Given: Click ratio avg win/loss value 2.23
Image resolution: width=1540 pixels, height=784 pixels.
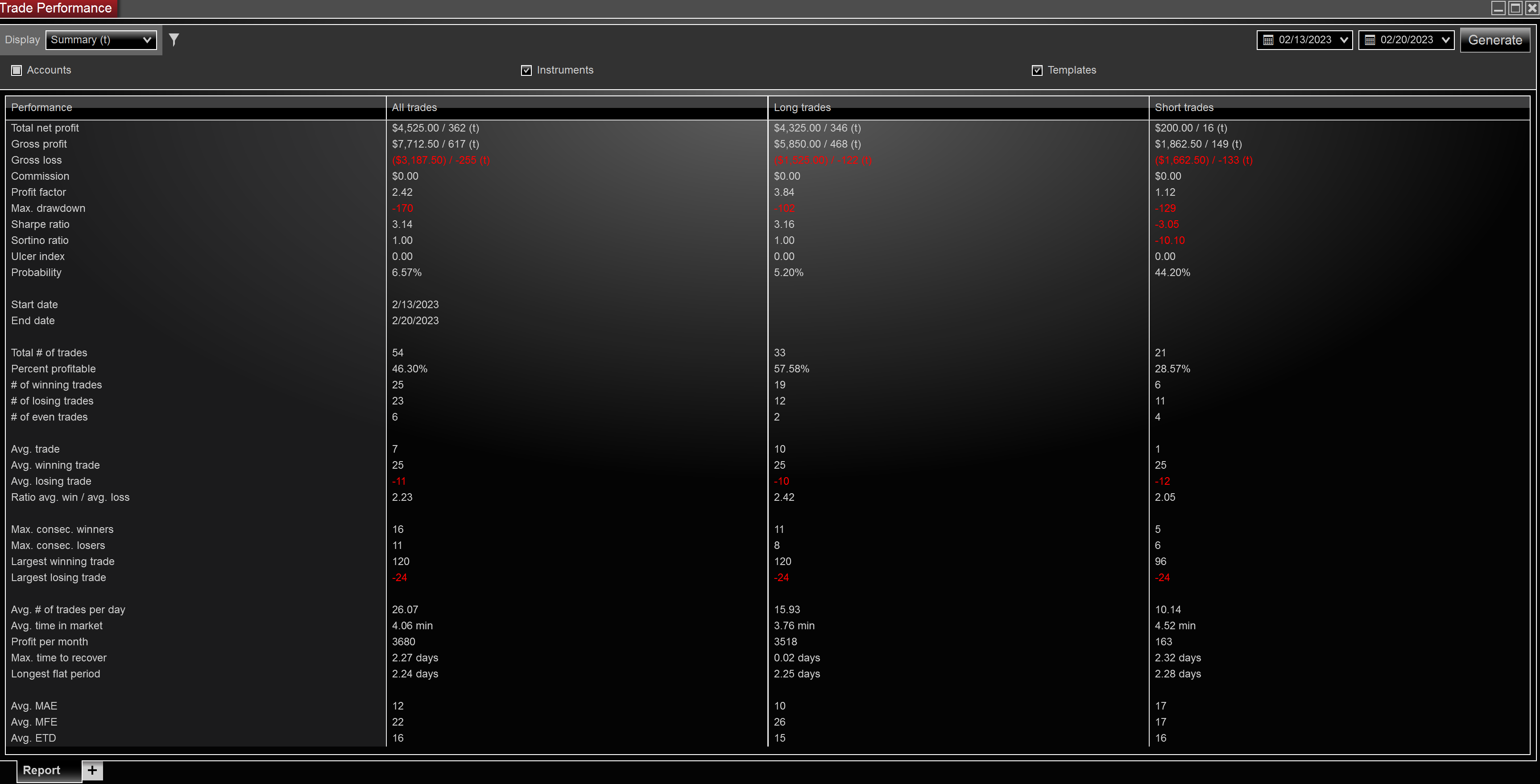Looking at the screenshot, I should (x=402, y=497).
